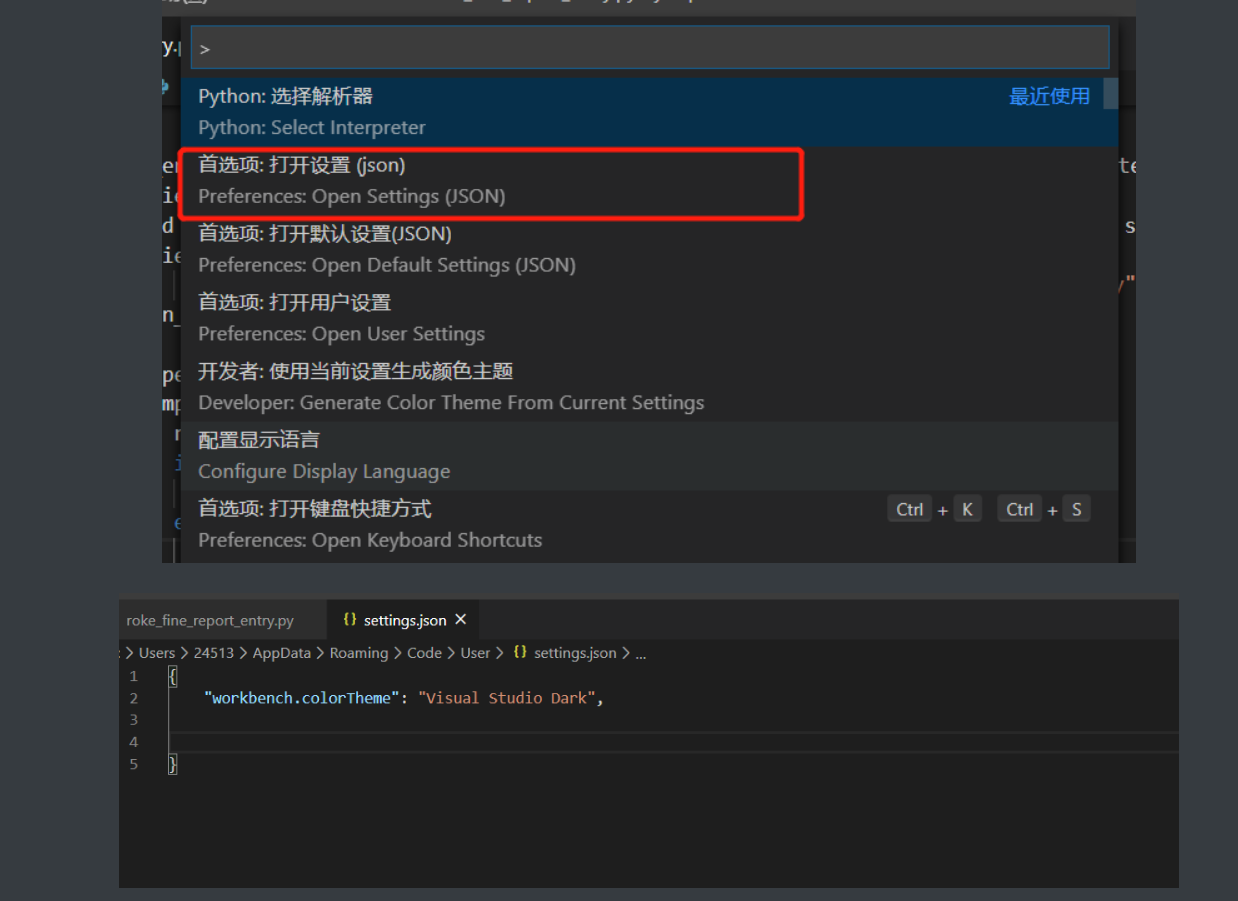The height and width of the screenshot is (901, 1238).
Task: Select Configure Display Language command
Action: [650, 456]
